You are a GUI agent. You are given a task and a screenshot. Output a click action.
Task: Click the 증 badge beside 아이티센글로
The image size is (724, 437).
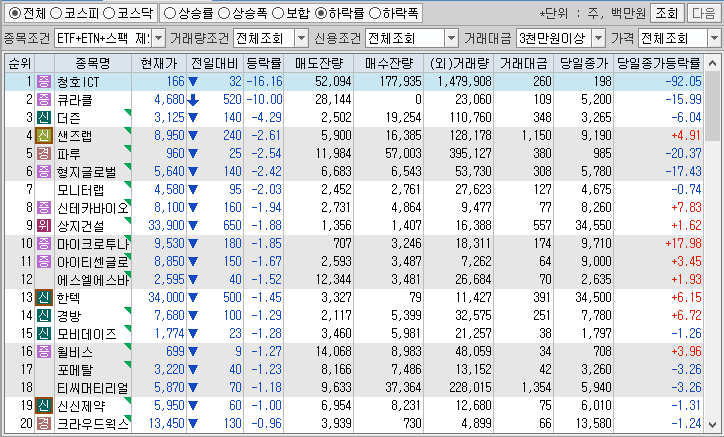tap(44, 262)
